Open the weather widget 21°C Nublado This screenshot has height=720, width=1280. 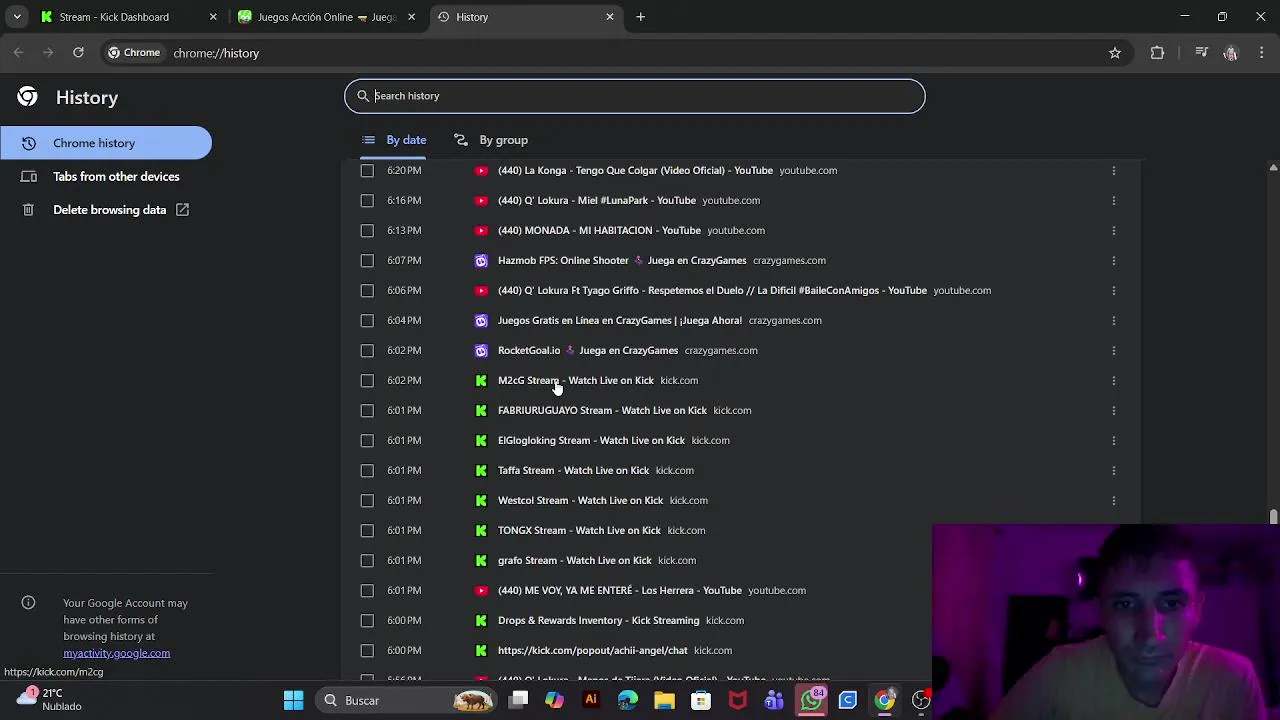pos(50,699)
